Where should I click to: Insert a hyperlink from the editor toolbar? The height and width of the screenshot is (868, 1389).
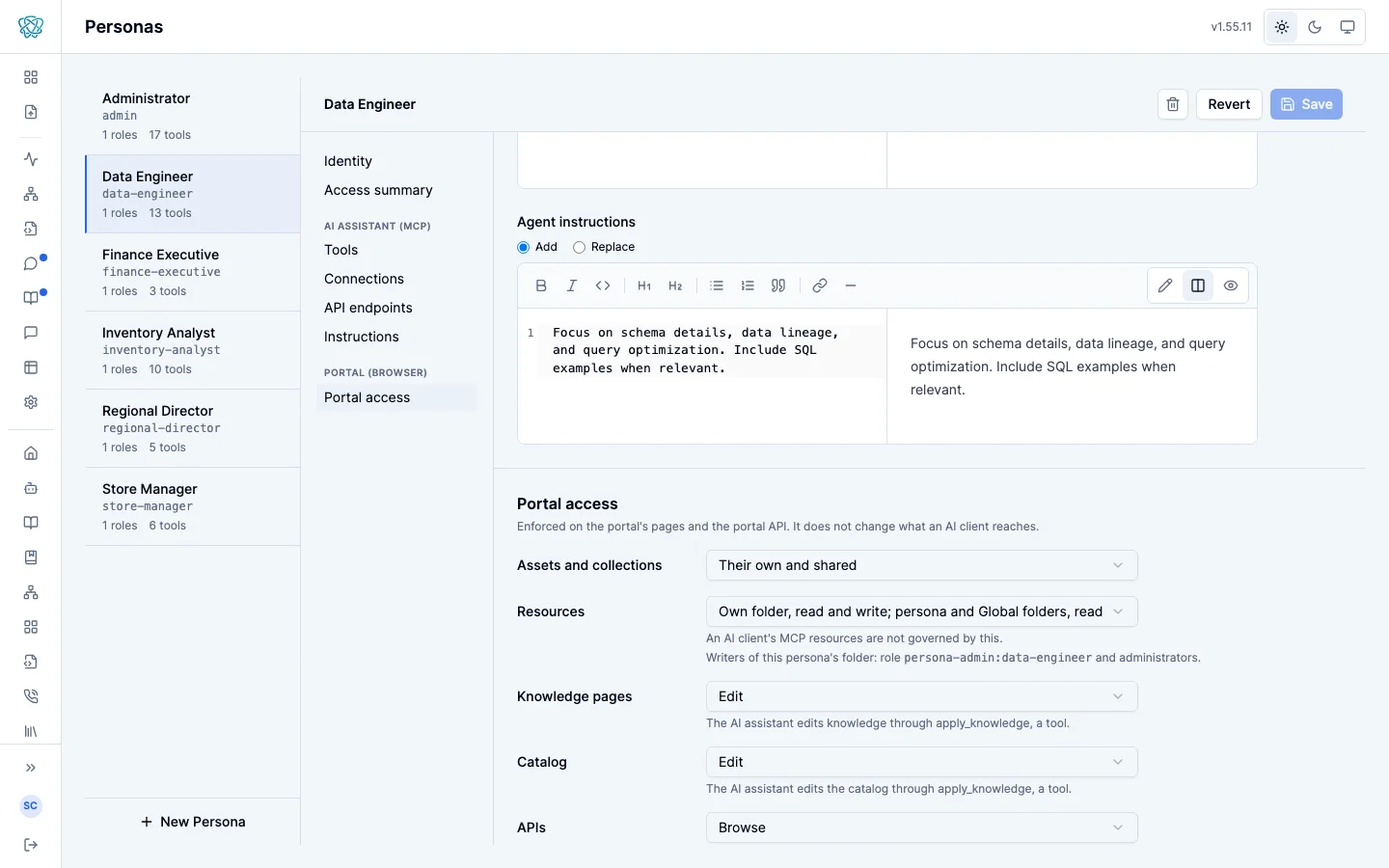820,285
